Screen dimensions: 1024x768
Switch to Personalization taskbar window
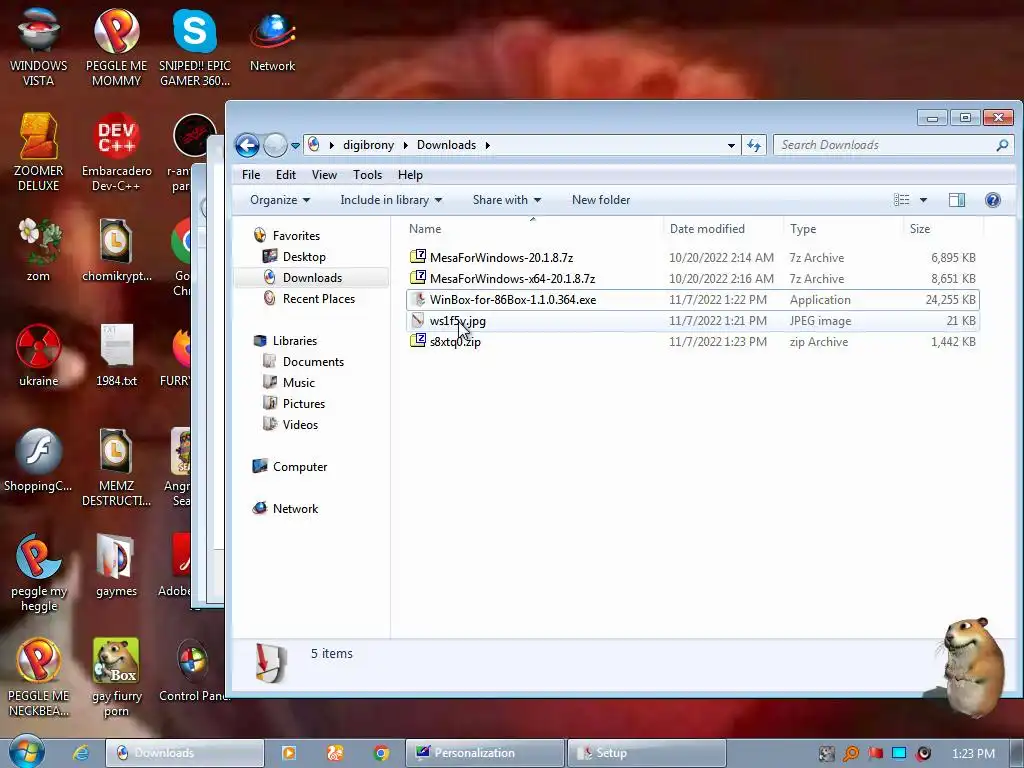[485, 753]
